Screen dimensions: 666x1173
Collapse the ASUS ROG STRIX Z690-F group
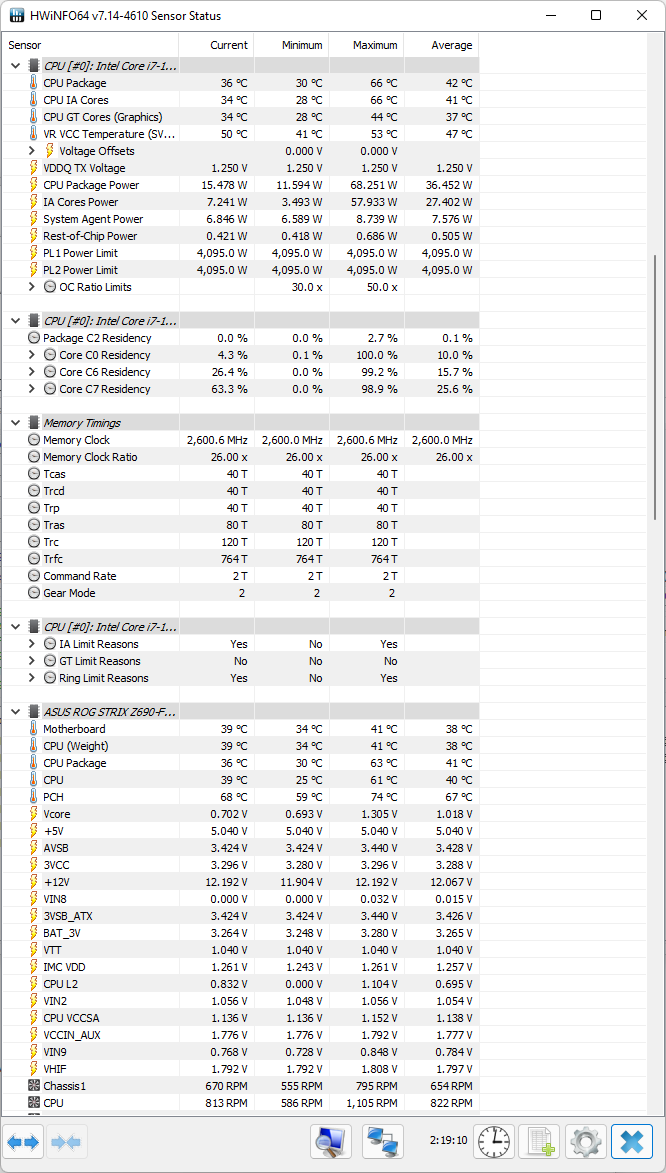[x=15, y=711]
